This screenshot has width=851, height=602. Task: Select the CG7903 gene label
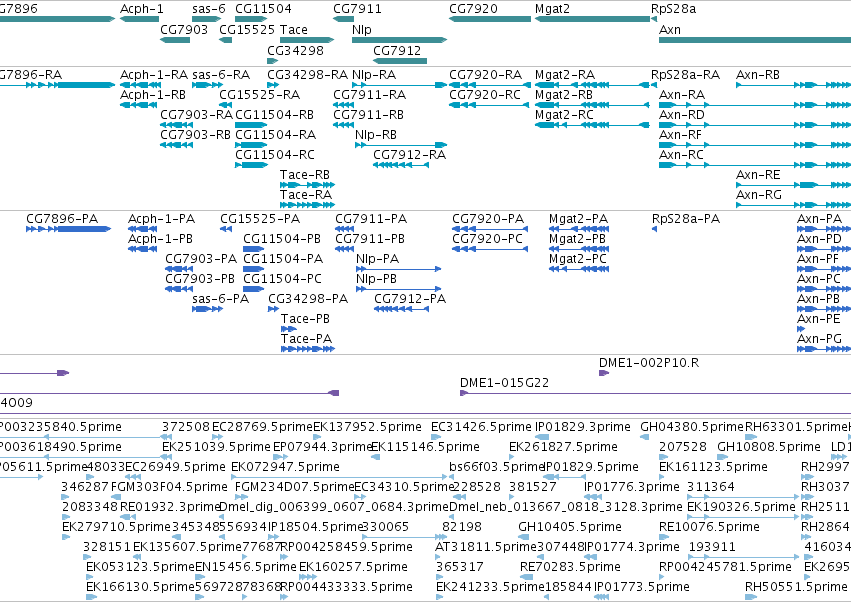[184, 30]
